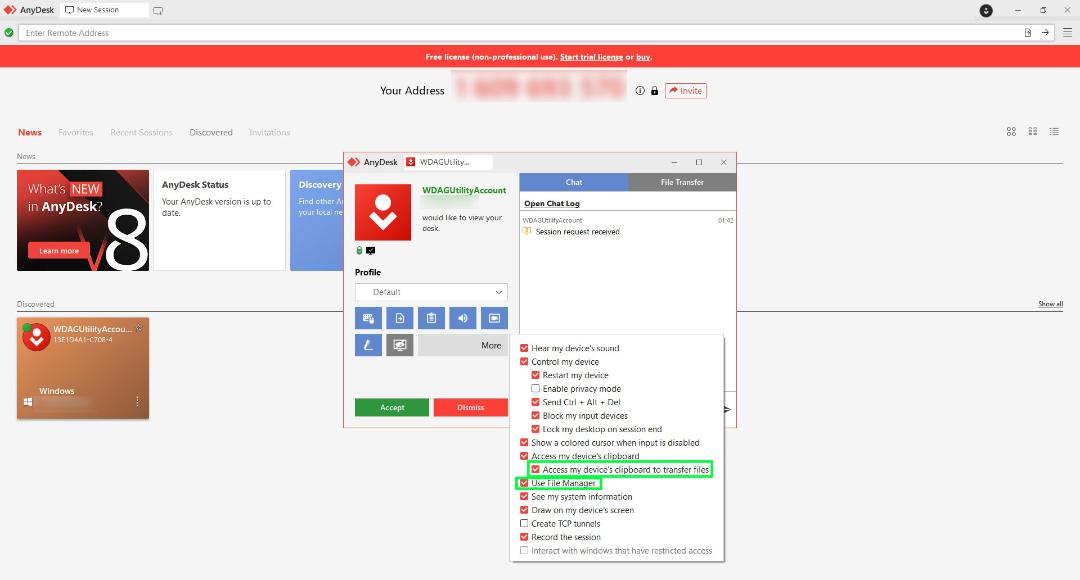Toggle the draw on screen pen icon
Screen dimensions: 1080x580
[x=368, y=345]
